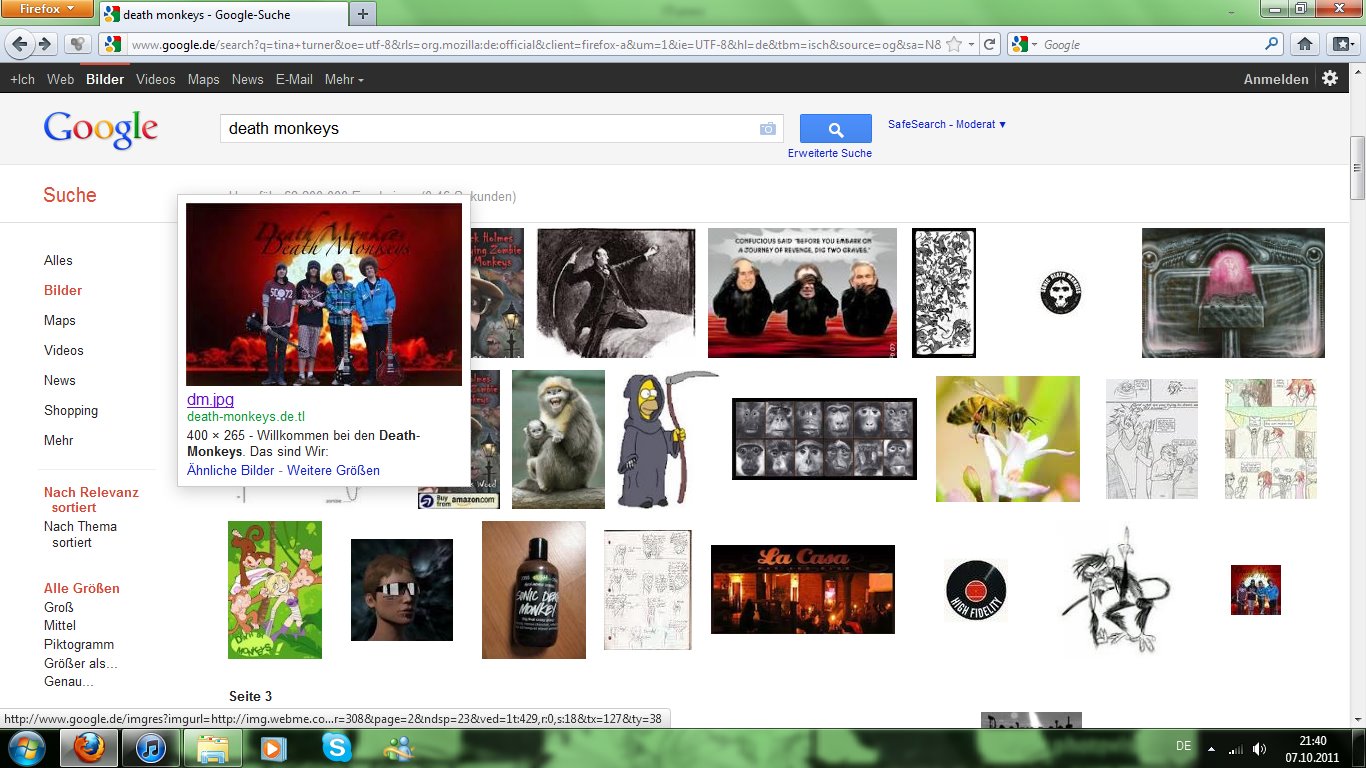Viewport: 1366px width, 768px height.
Task: Go to News in the top black bar
Action: coord(247,79)
